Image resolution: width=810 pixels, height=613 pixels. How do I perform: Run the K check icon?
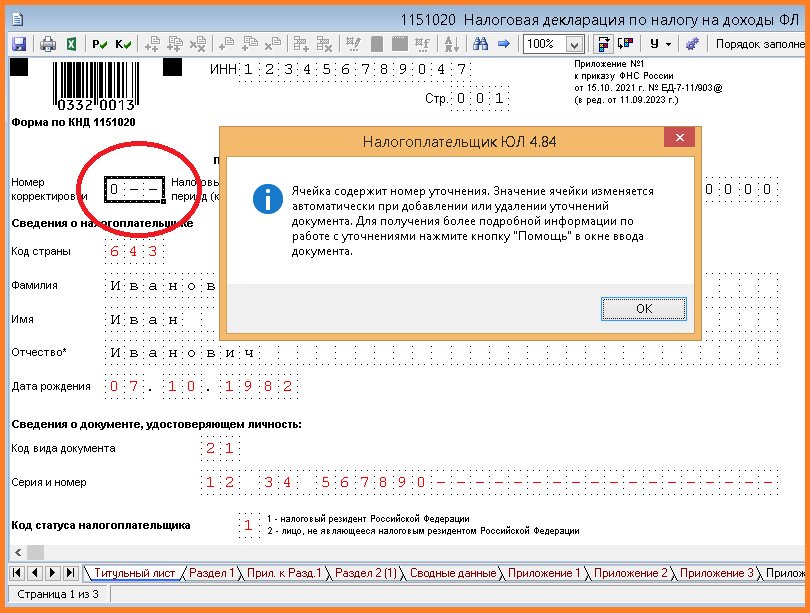point(123,44)
